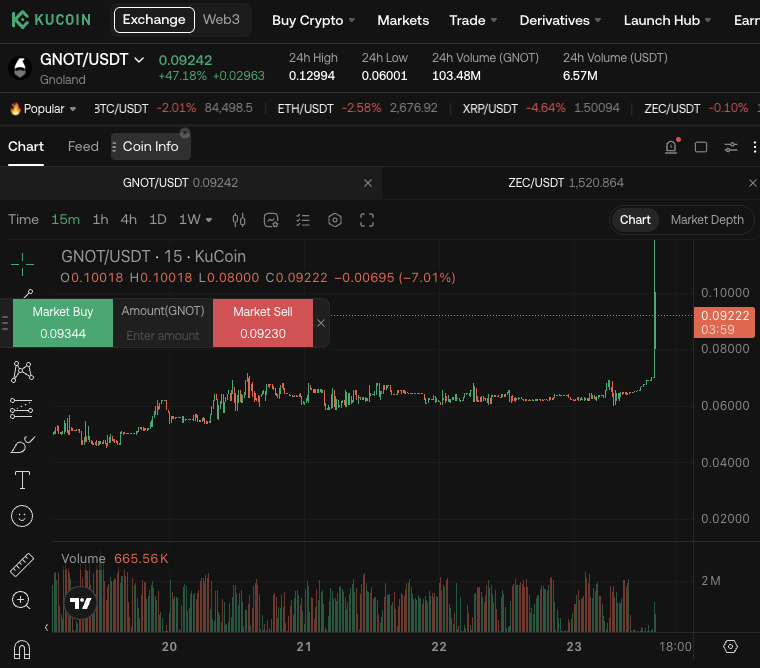Open the price alert bell icon
Image resolution: width=760 pixels, height=668 pixels.
671,146
